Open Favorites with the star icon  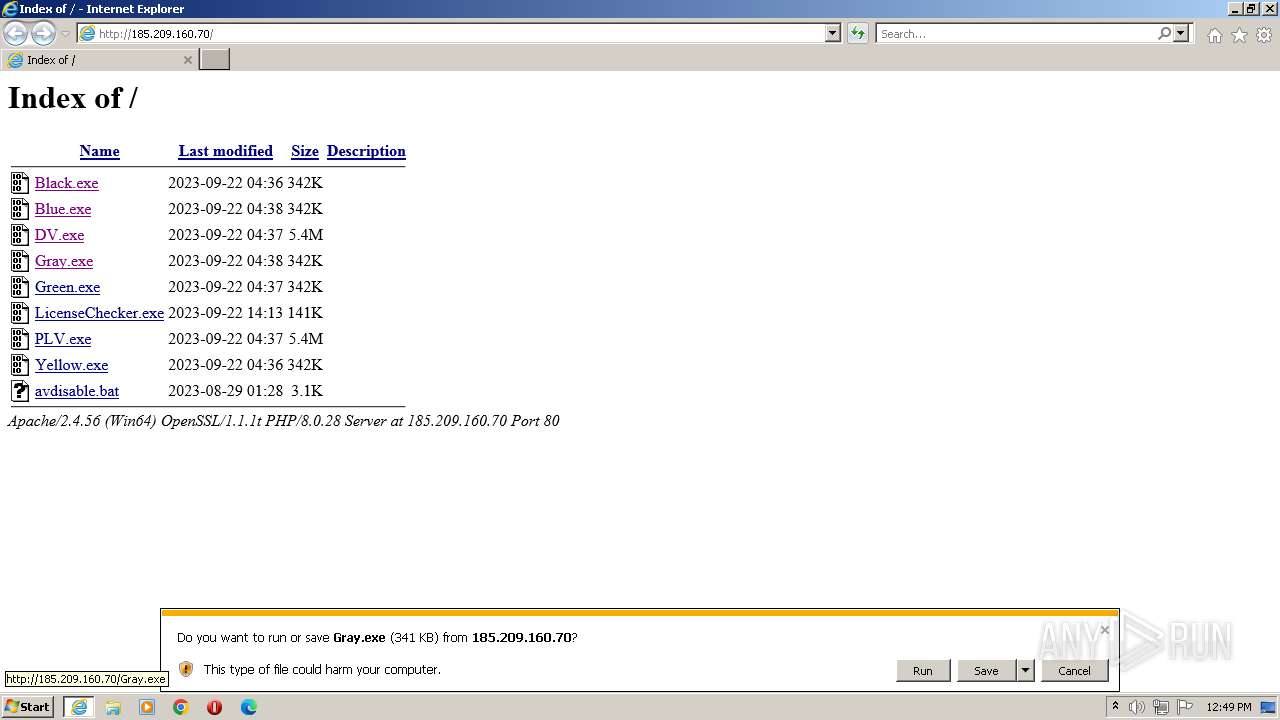click(1239, 35)
